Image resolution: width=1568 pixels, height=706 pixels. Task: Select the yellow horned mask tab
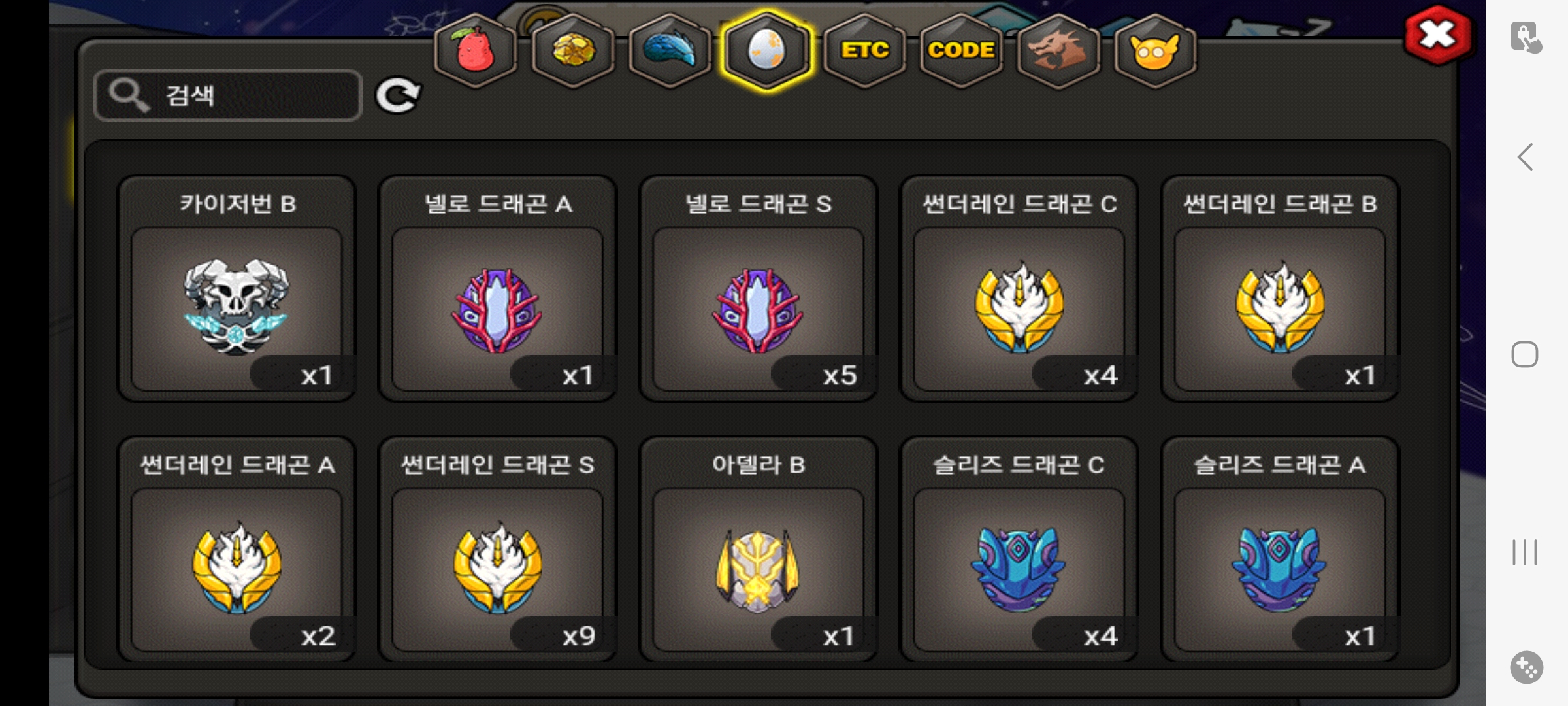pos(1154,50)
